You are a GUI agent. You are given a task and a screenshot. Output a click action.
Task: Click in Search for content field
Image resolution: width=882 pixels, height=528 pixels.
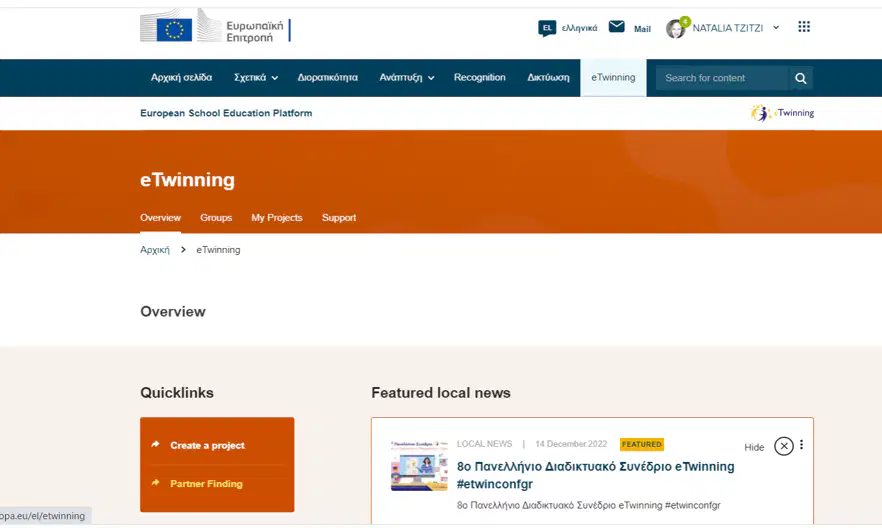pos(722,78)
